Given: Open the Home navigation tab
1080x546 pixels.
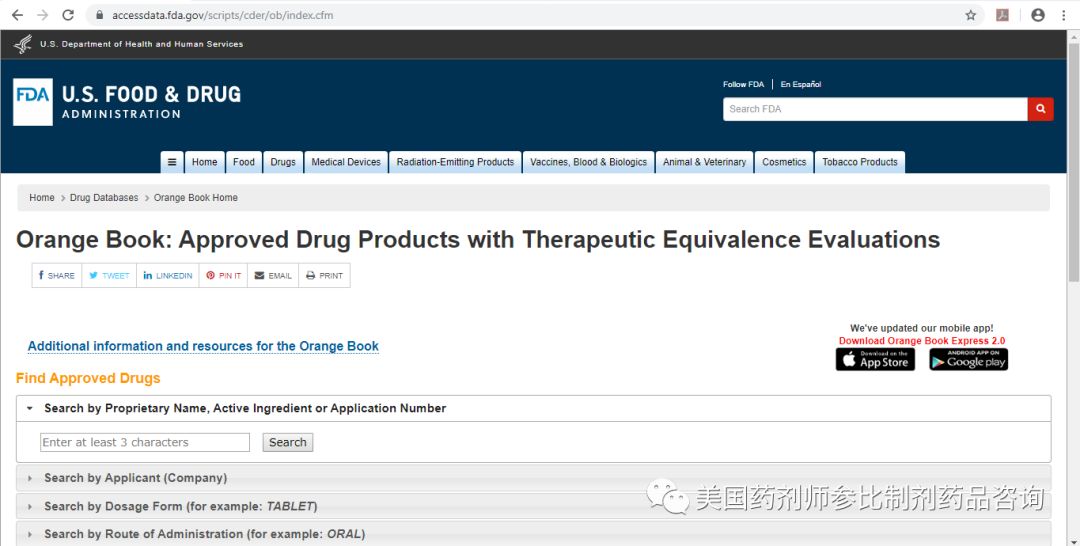Looking at the screenshot, I should 205,162.
